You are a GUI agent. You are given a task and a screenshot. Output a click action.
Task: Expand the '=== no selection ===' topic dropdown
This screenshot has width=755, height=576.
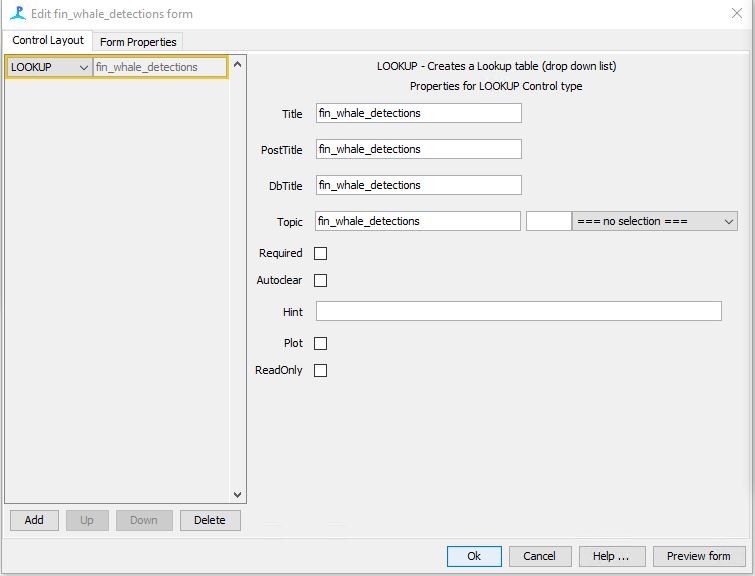pyautogui.click(x=654, y=221)
